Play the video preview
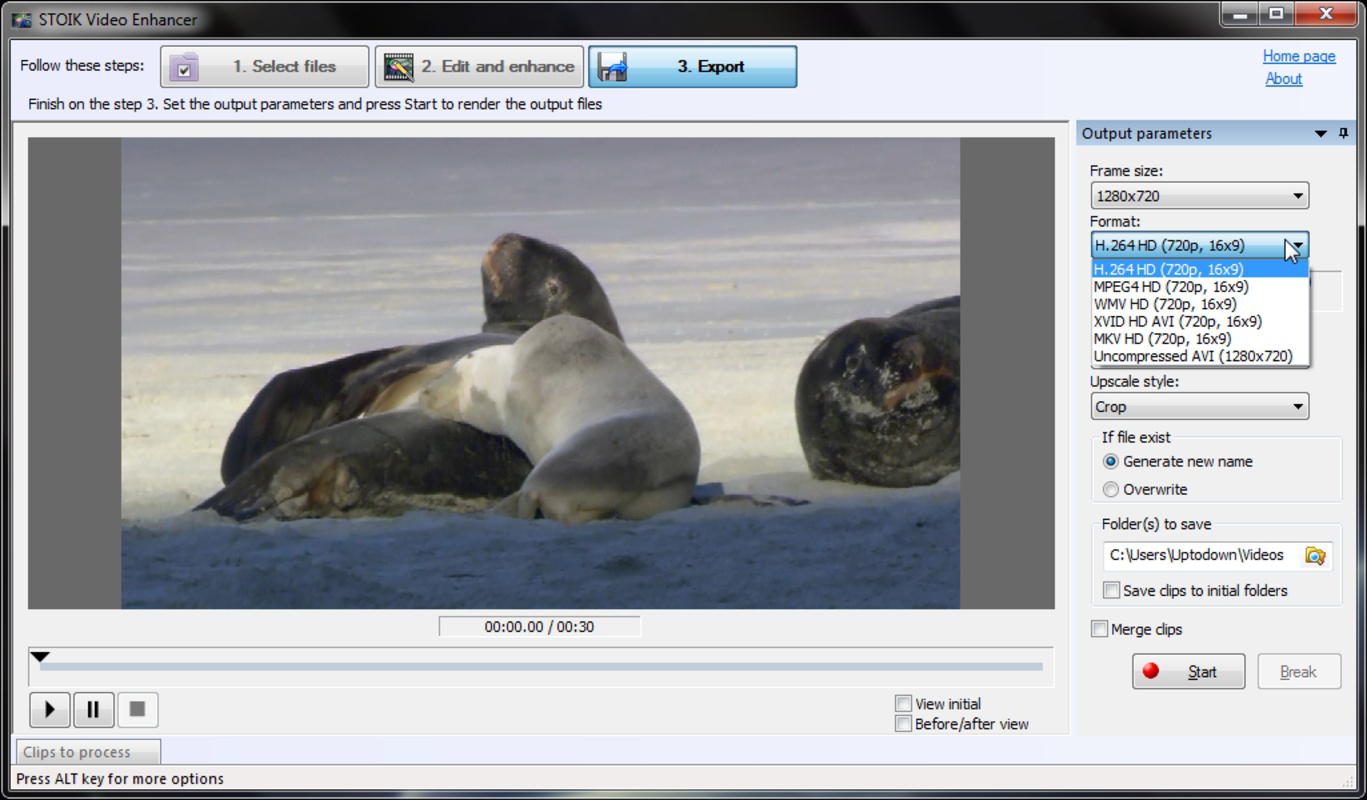Viewport: 1367px width, 800px height. (49, 710)
